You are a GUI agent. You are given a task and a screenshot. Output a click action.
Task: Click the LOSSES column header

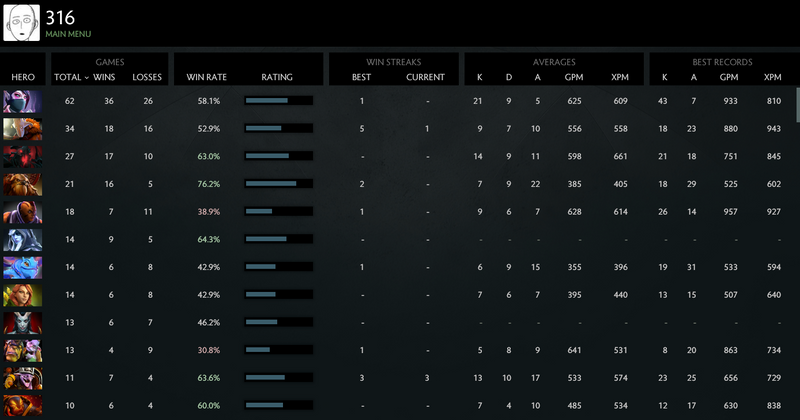pyautogui.click(x=146, y=77)
